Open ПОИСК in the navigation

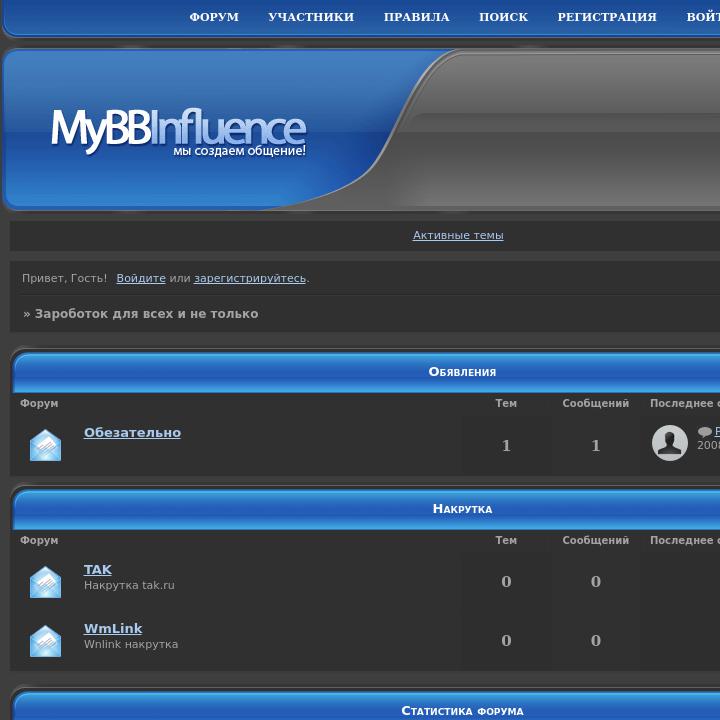pos(503,17)
